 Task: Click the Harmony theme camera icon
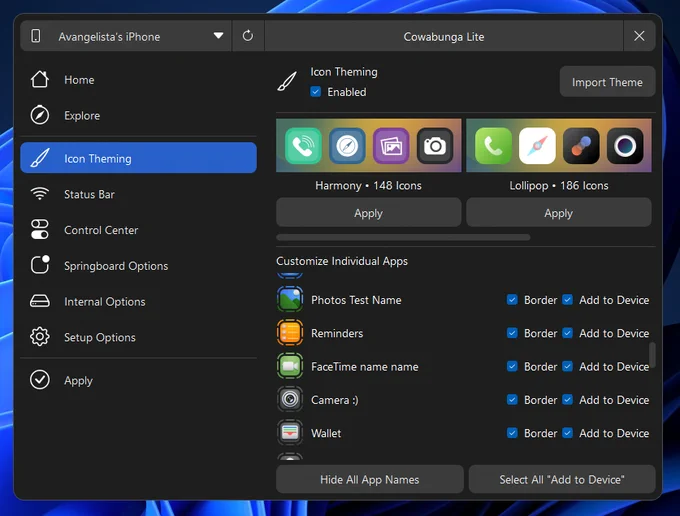[435, 146]
